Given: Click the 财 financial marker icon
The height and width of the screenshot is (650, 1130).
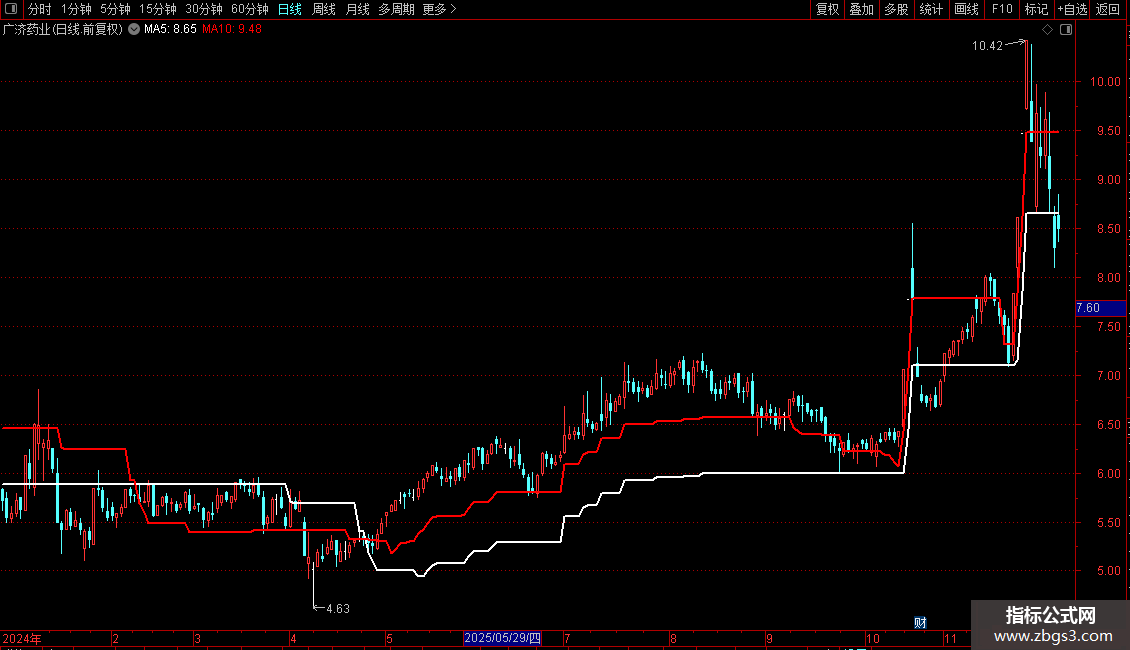Looking at the screenshot, I should pos(920,623).
